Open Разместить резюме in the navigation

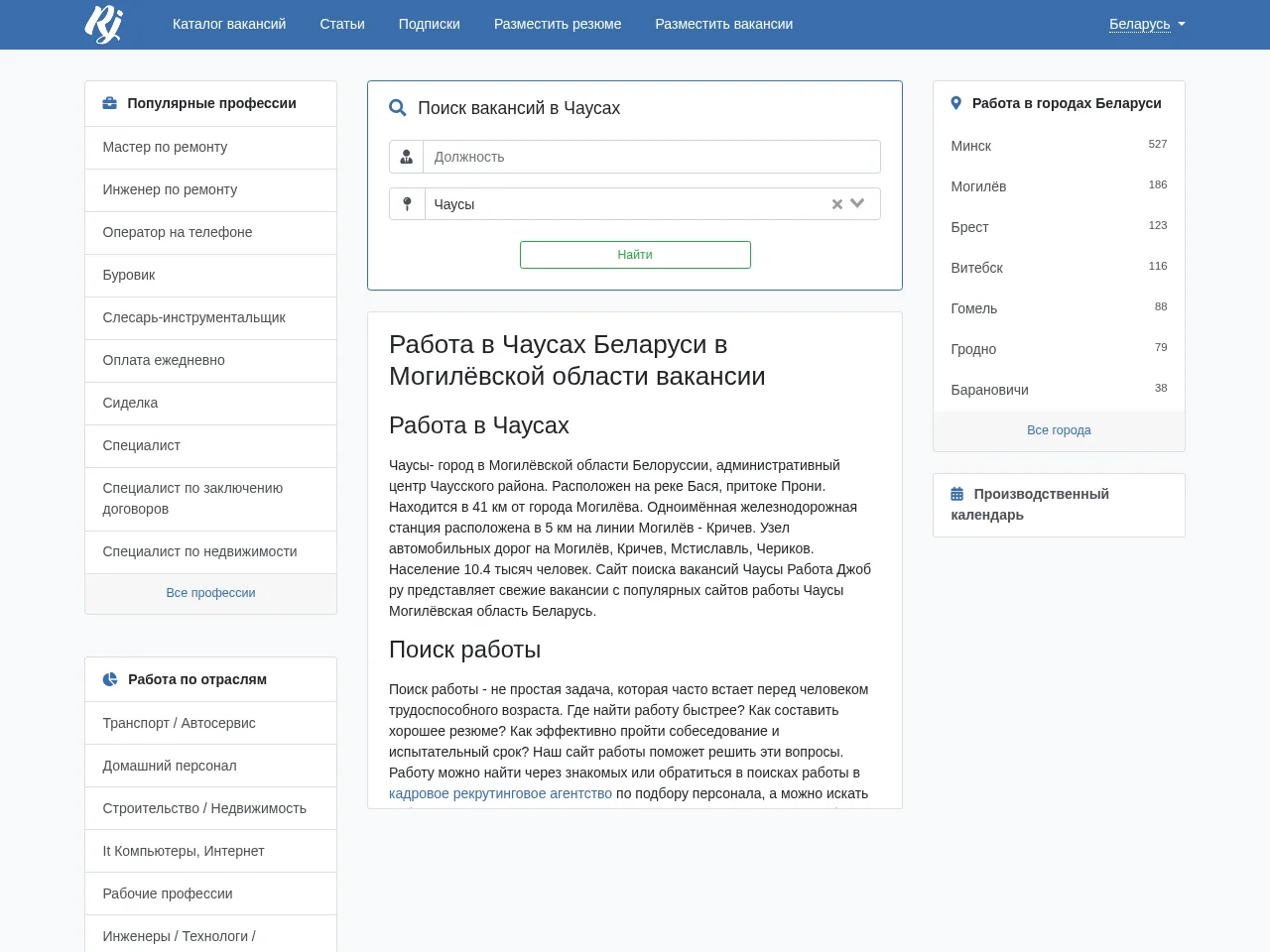pyautogui.click(x=558, y=24)
